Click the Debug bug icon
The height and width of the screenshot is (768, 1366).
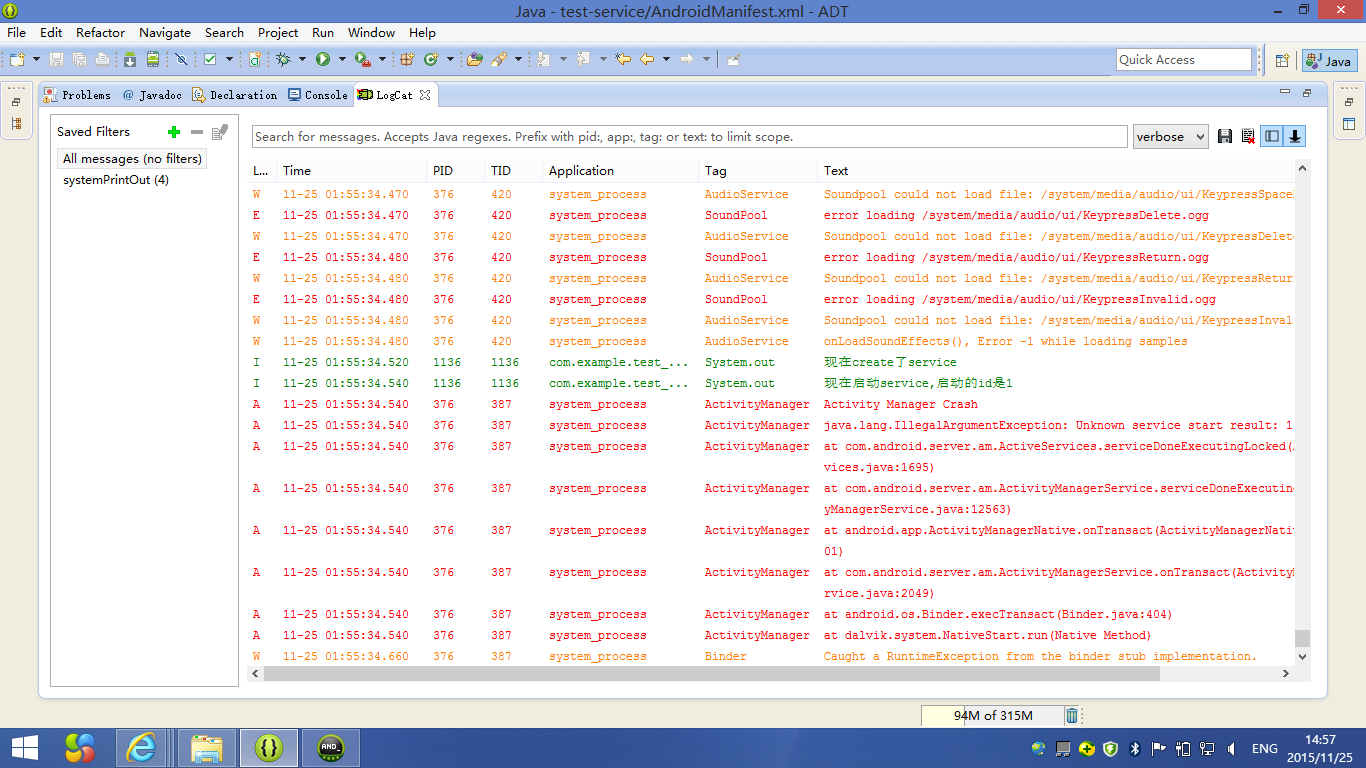pos(283,60)
